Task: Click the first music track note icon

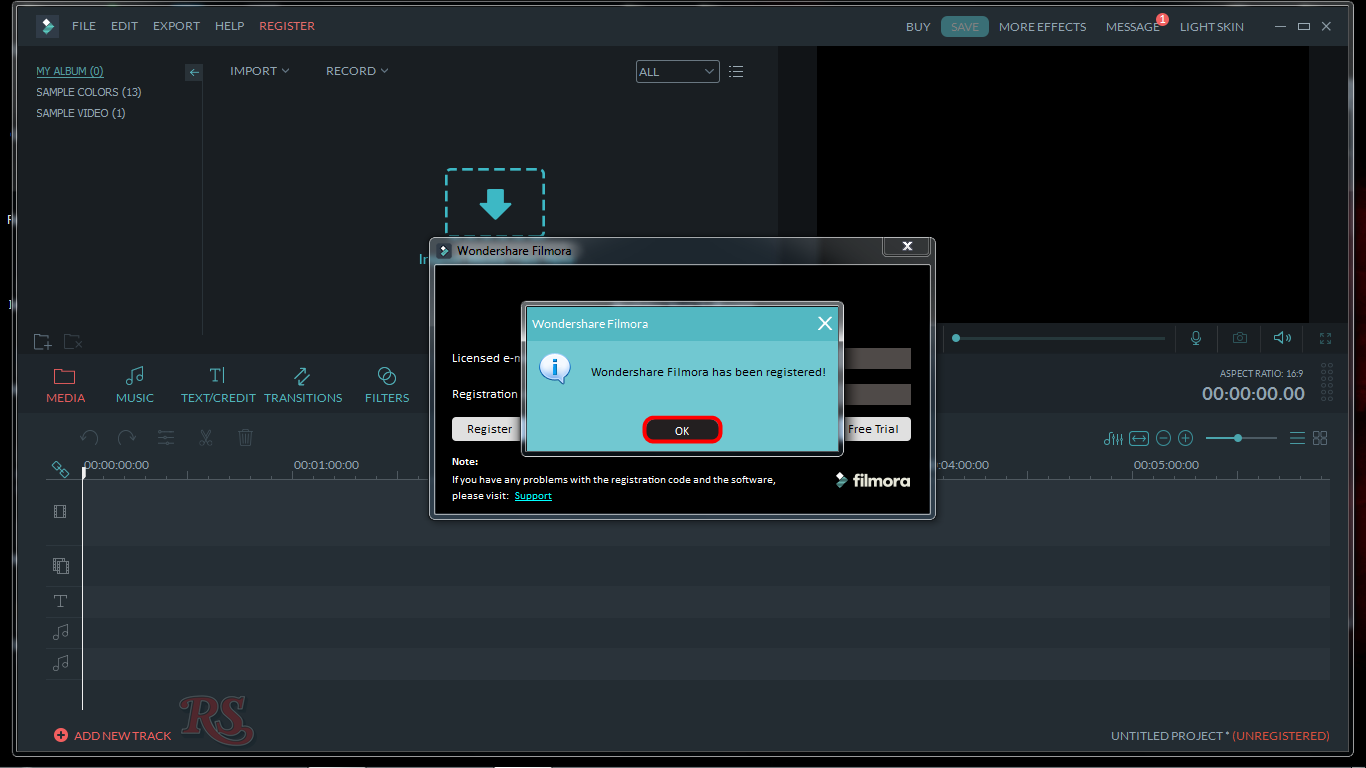Action: click(x=60, y=632)
